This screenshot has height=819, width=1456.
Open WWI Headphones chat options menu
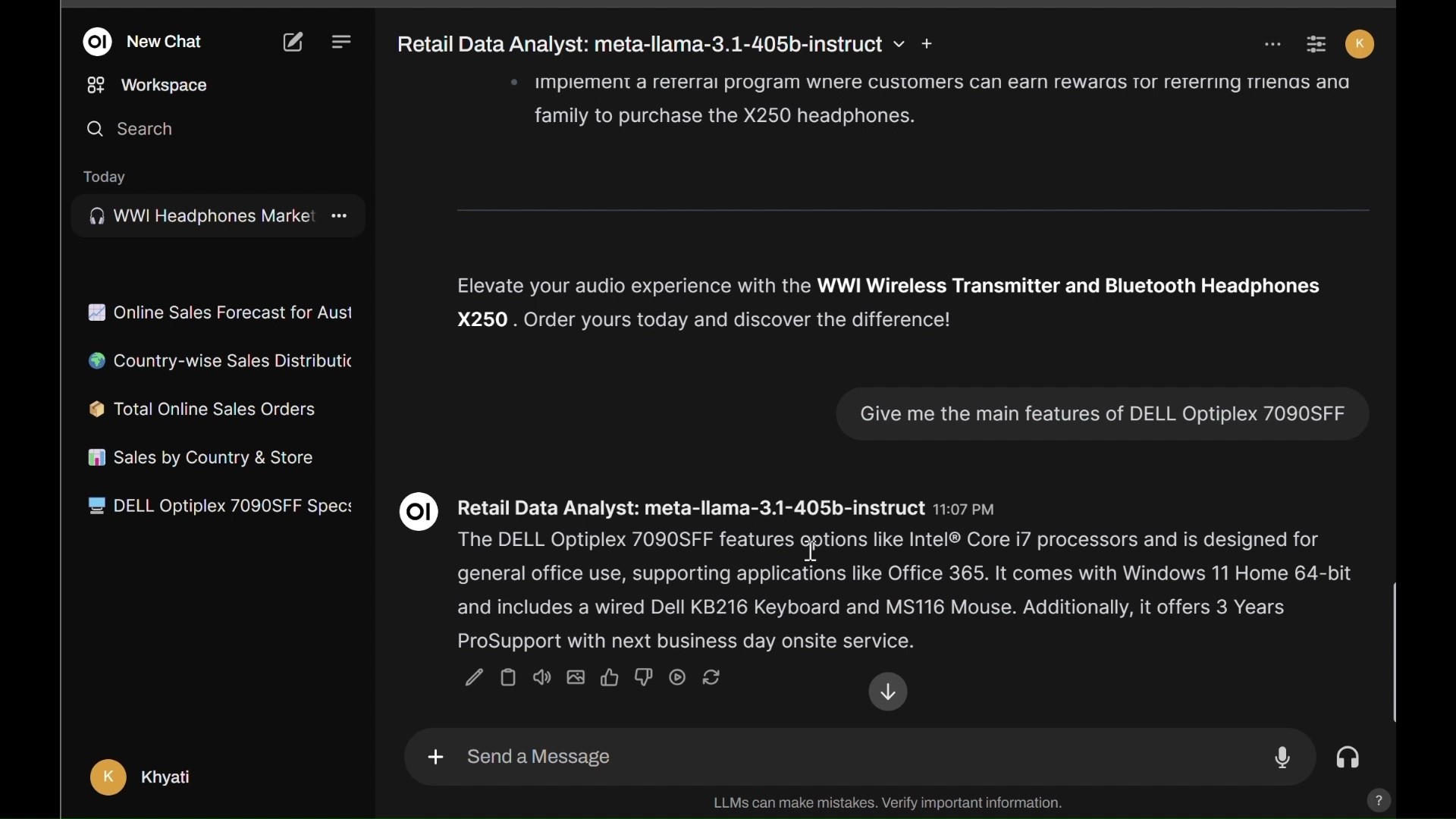point(340,218)
